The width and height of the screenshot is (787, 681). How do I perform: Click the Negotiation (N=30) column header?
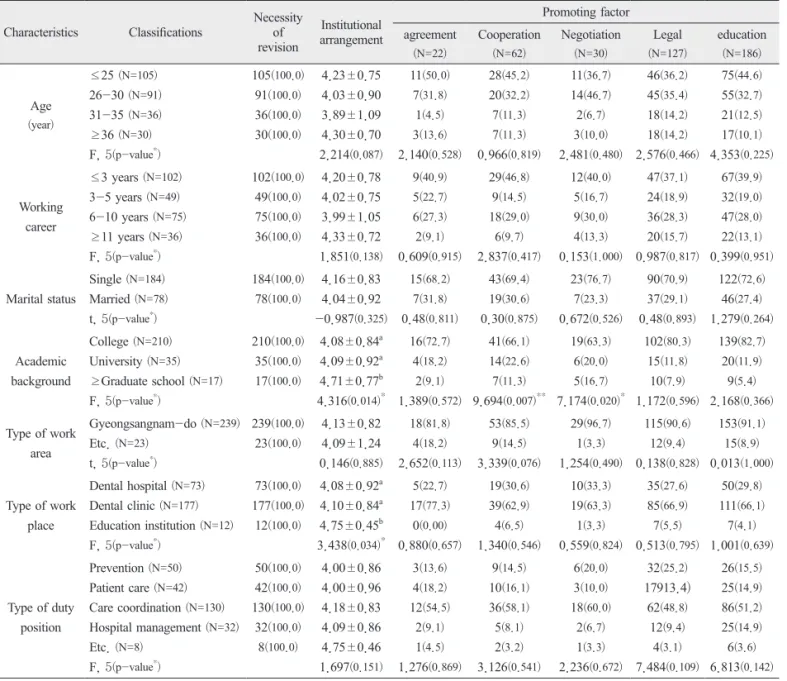(591, 44)
